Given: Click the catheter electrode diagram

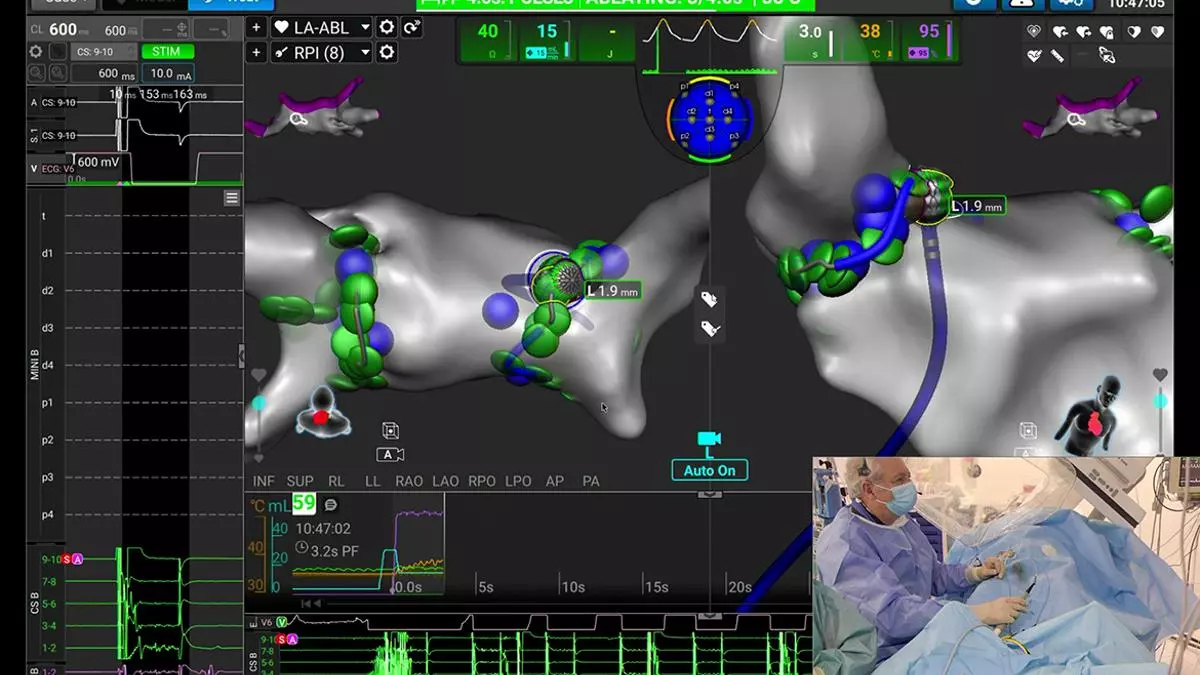Looking at the screenshot, I should click(x=709, y=119).
